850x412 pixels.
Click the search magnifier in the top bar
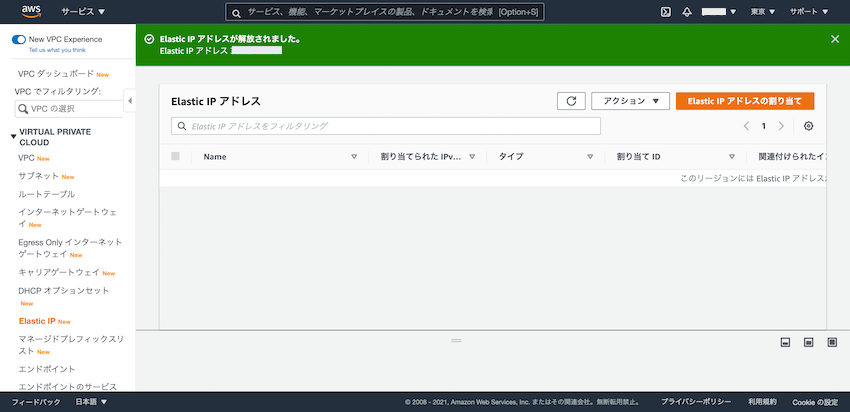tap(236, 12)
